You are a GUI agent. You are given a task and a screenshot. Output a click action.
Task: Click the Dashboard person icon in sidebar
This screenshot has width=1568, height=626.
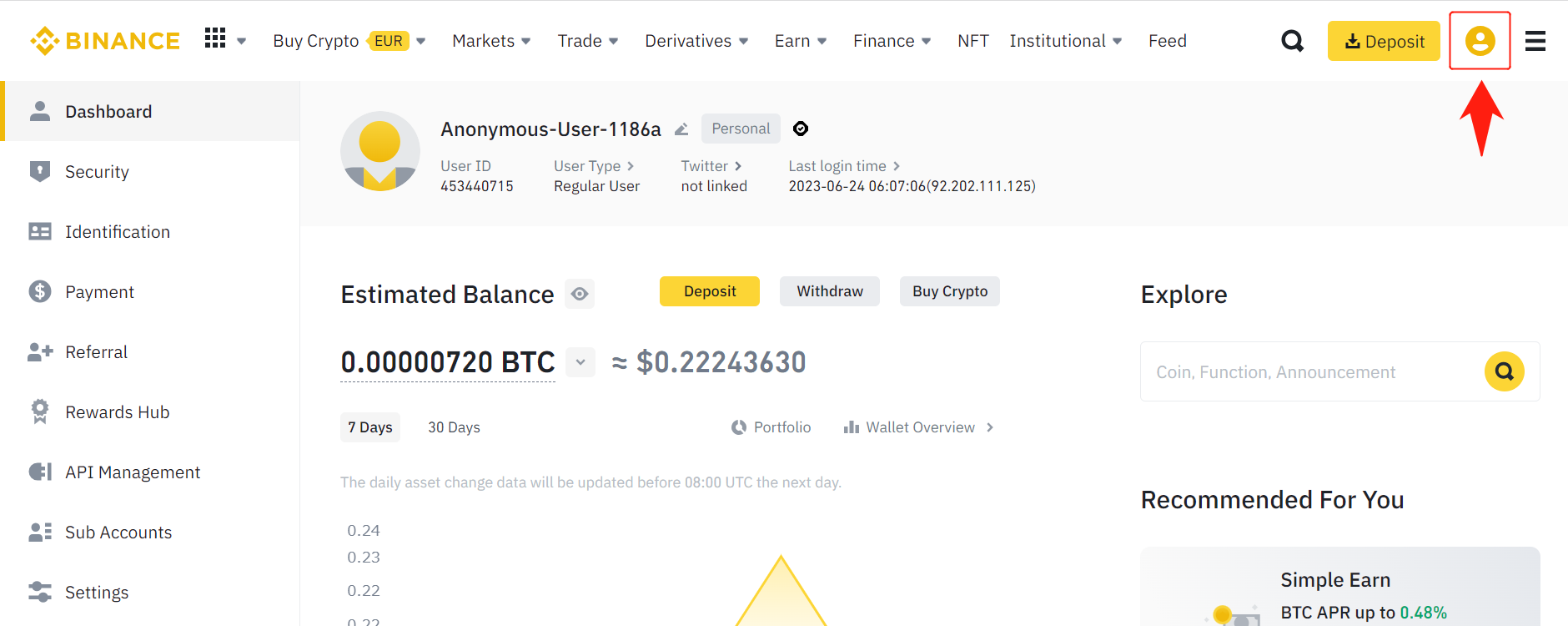39,111
